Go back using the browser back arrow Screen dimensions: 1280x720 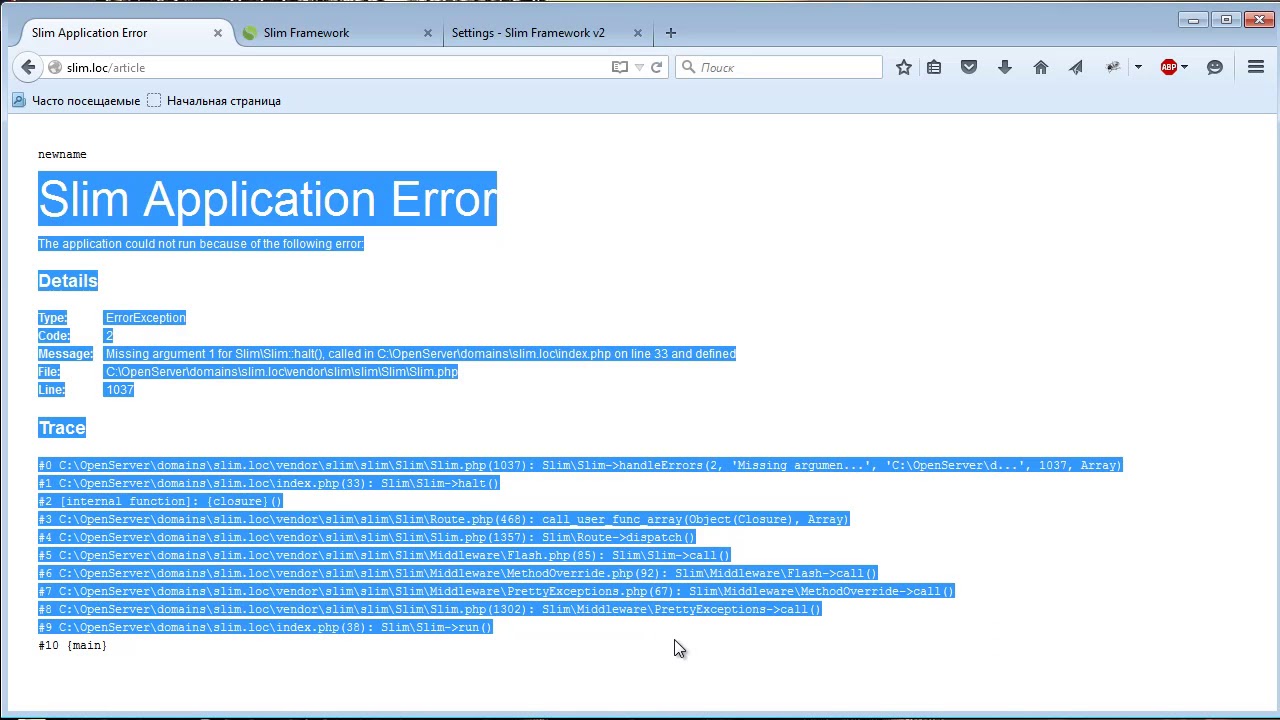point(28,67)
